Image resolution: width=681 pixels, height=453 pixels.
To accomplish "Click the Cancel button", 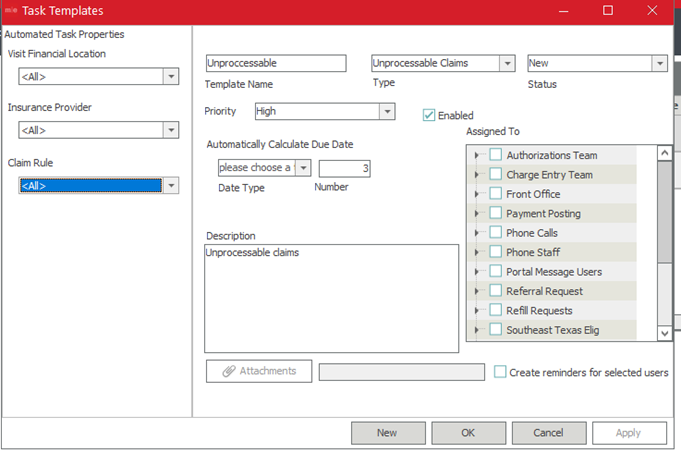I will point(548,433).
